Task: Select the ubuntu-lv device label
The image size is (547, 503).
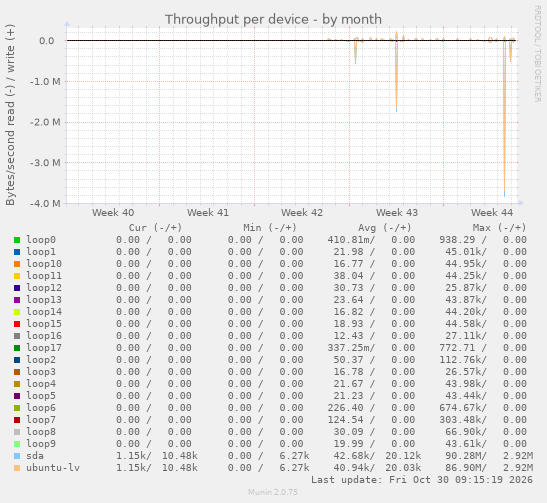Action: (x=53, y=468)
